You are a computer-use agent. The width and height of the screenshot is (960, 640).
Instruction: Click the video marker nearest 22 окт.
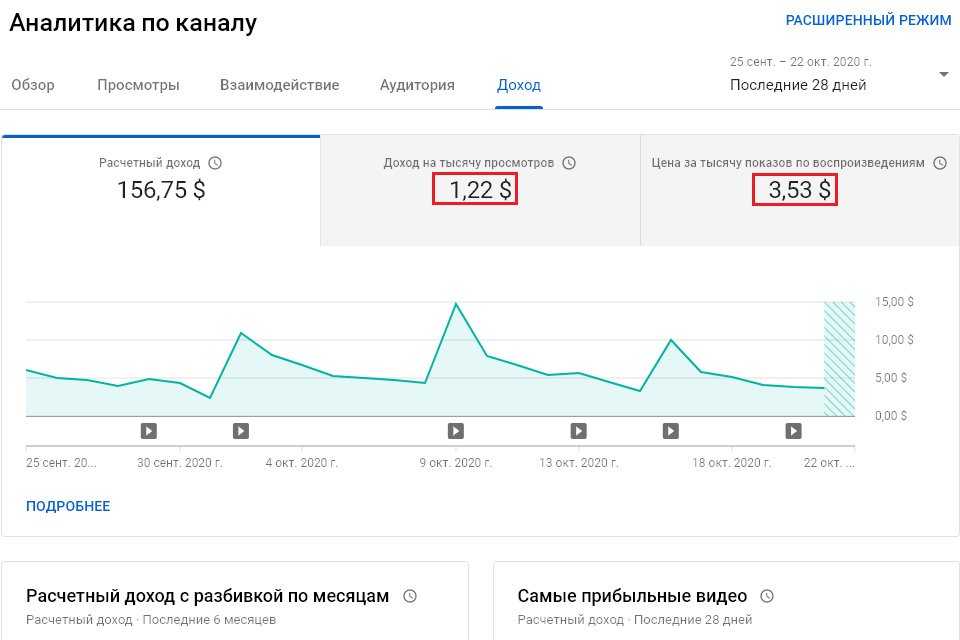793,431
